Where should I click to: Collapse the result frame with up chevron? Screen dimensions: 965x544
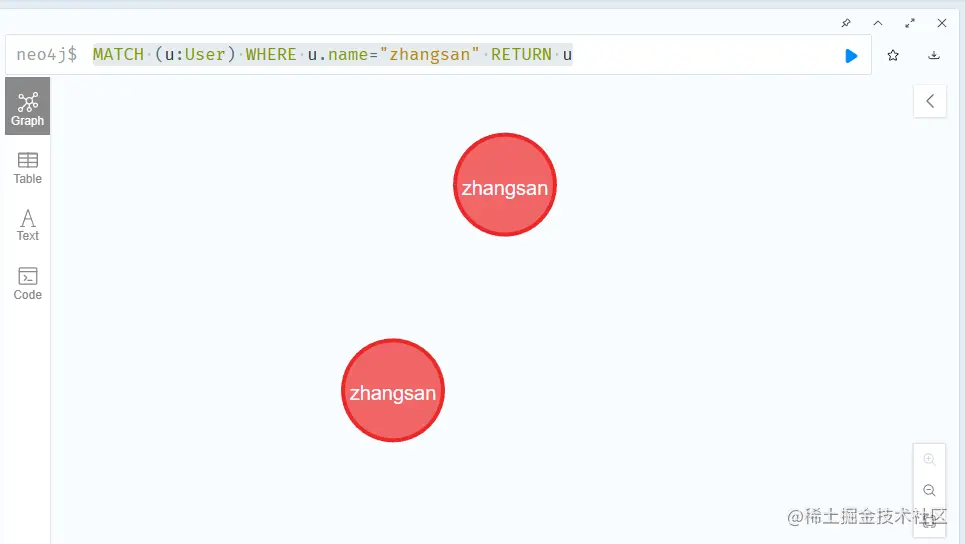click(x=878, y=23)
